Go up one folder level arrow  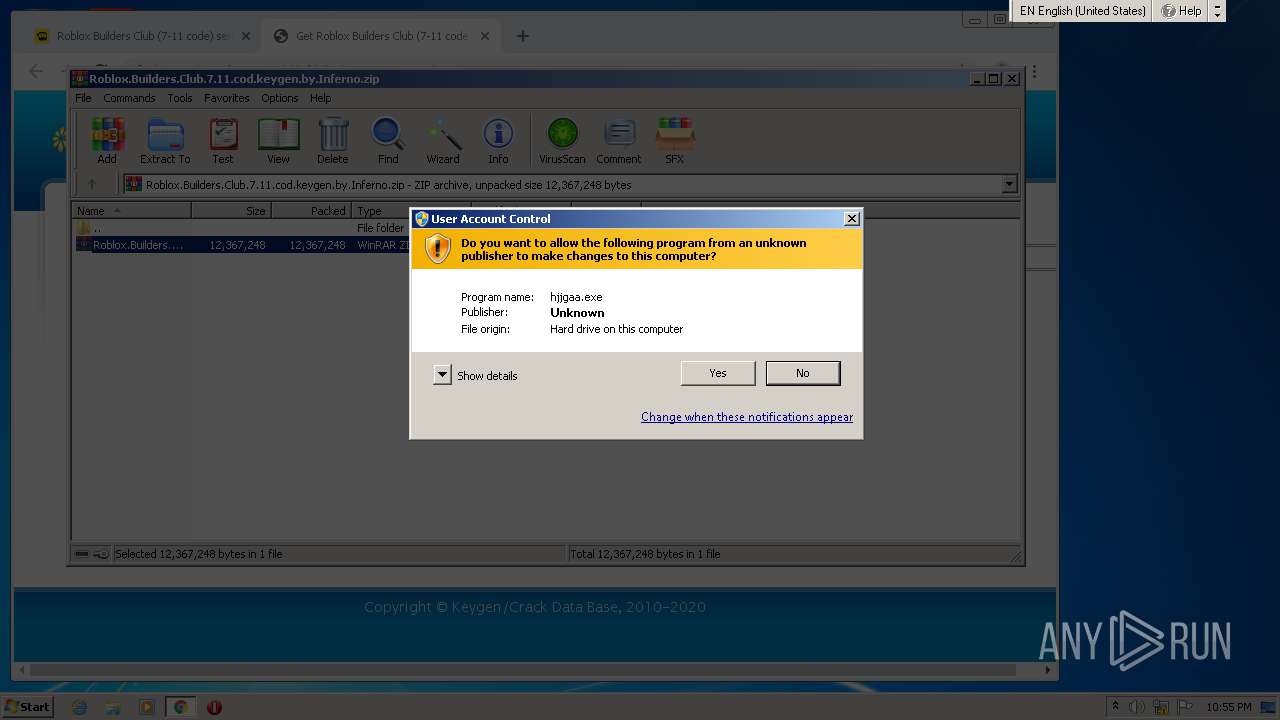click(x=92, y=184)
